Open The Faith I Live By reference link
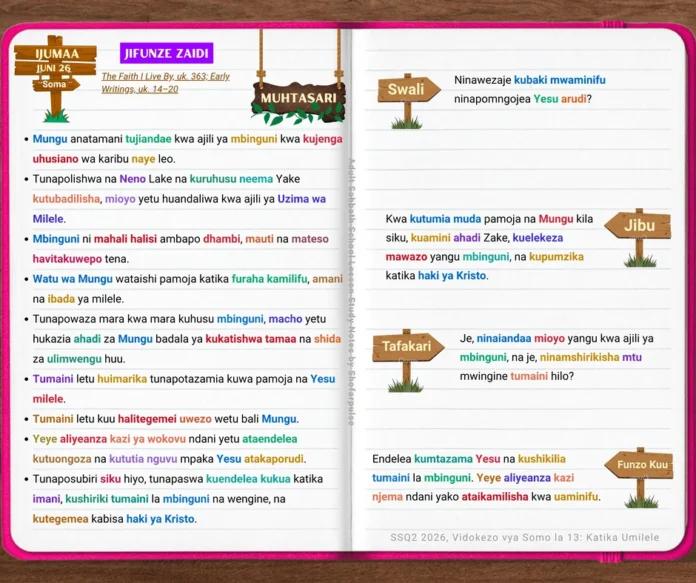The height and width of the screenshot is (583, 696). click(154, 76)
